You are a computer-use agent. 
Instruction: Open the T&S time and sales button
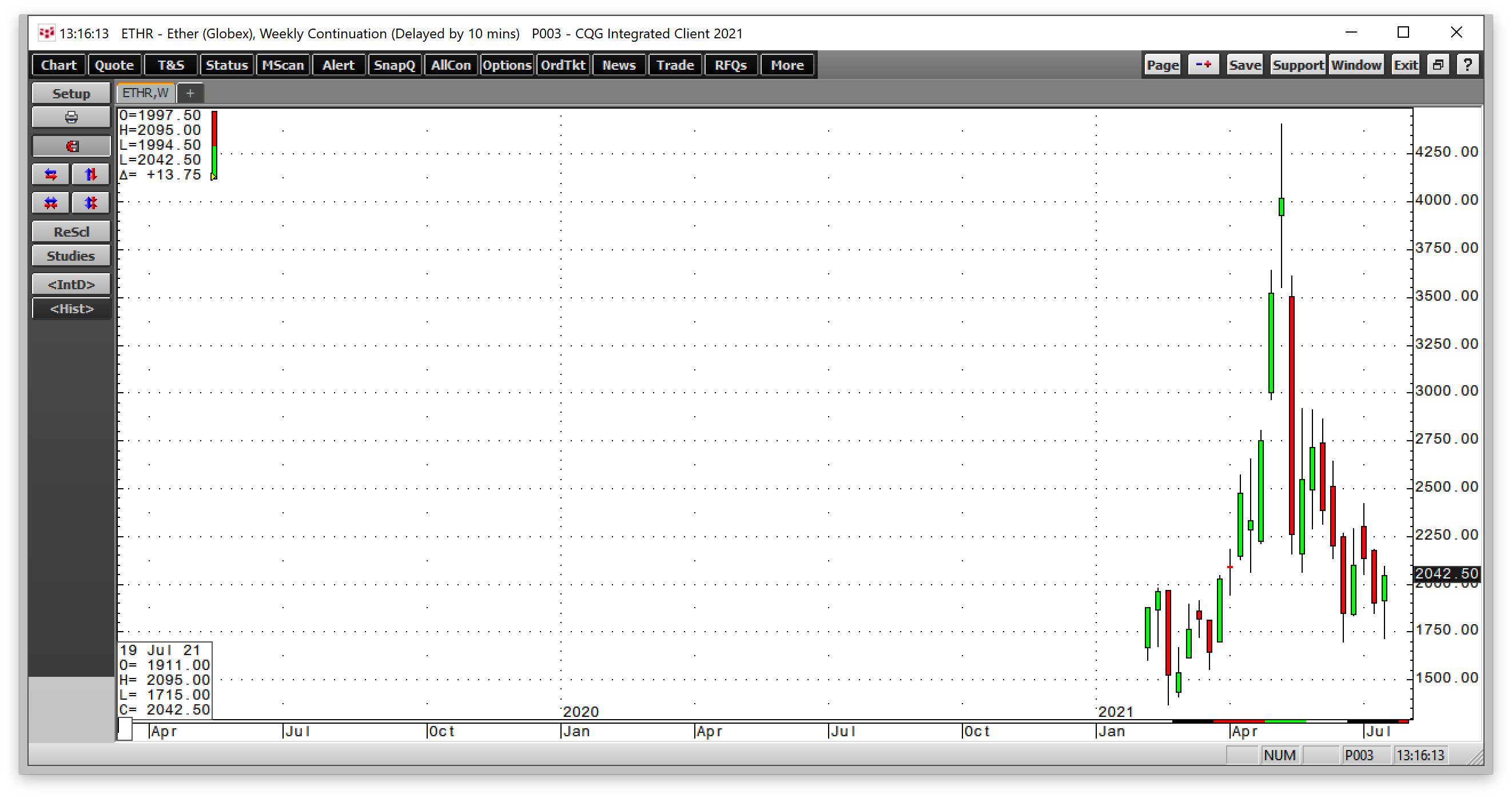pyautogui.click(x=171, y=65)
